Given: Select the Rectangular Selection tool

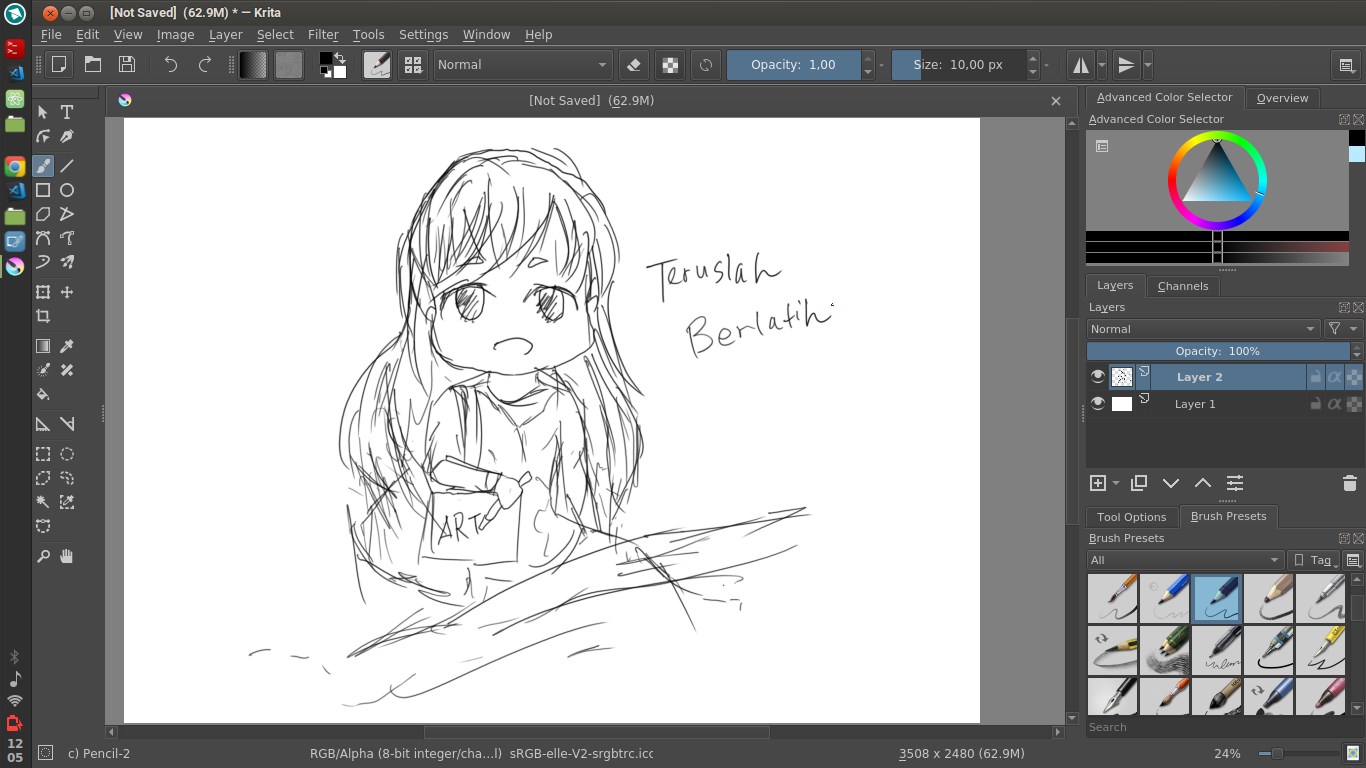Looking at the screenshot, I should coord(42,453).
